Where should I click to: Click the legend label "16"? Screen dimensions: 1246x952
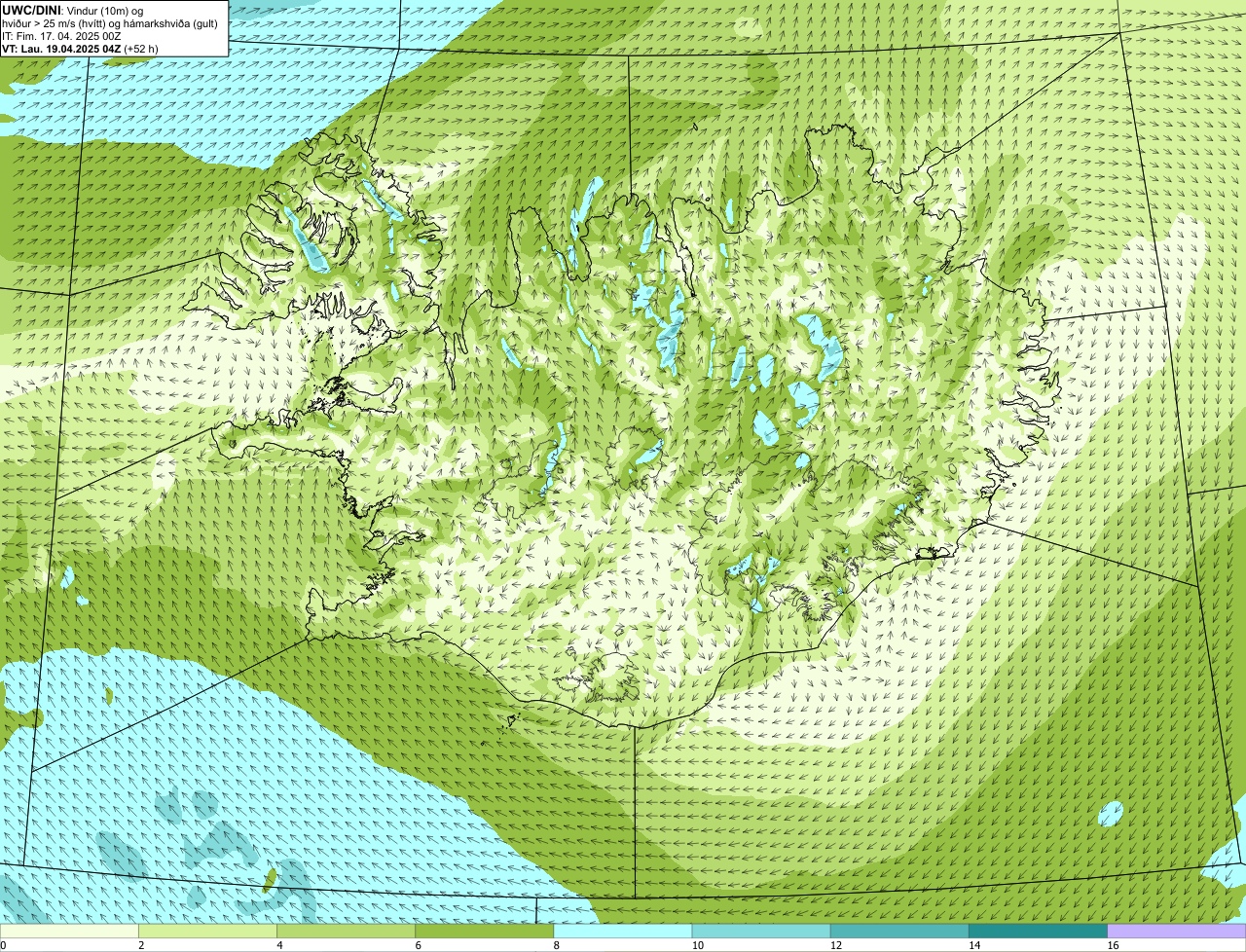[1112, 945]
